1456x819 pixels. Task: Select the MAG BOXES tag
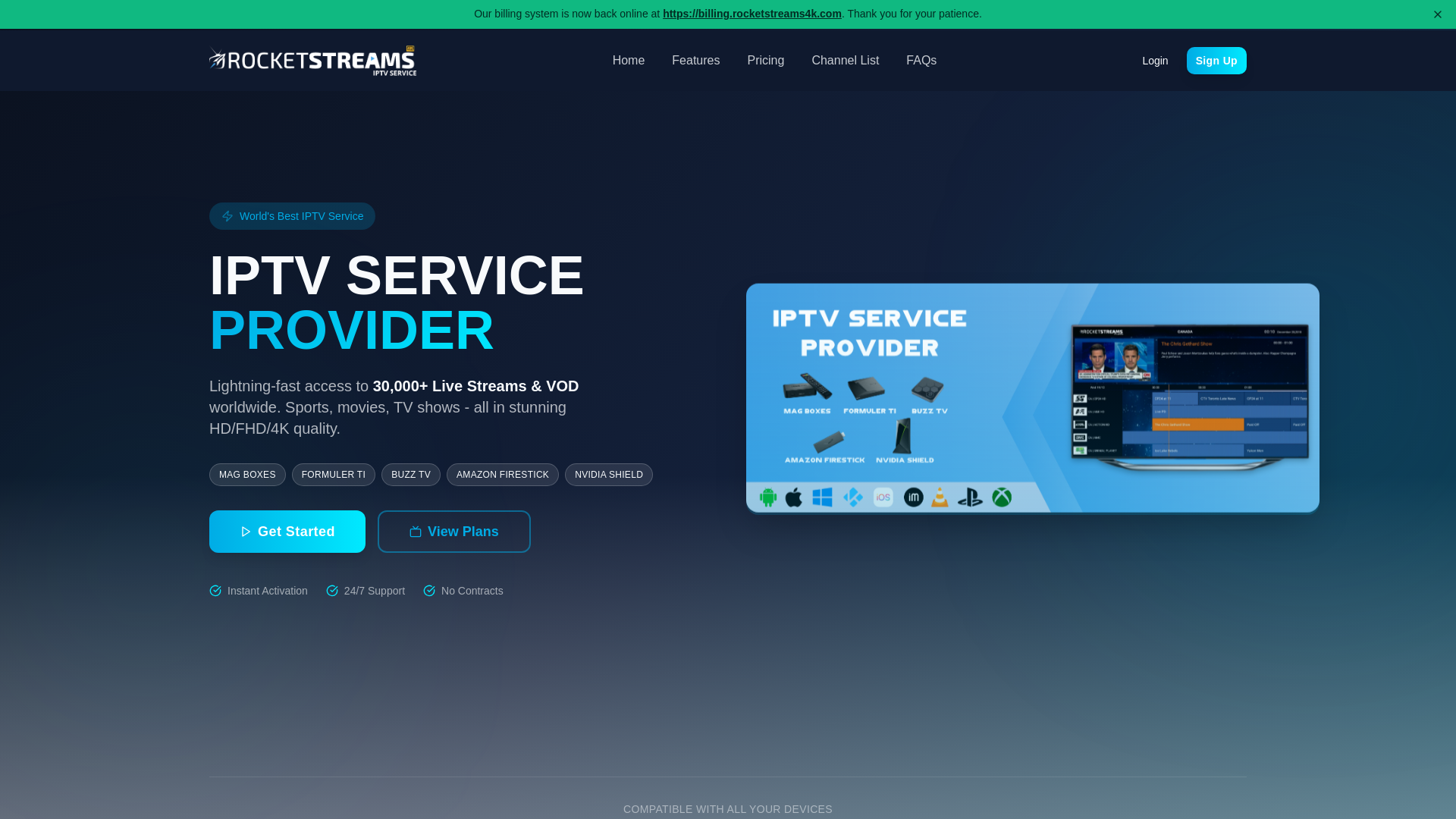pyautogui.click(x=247, y=475)
